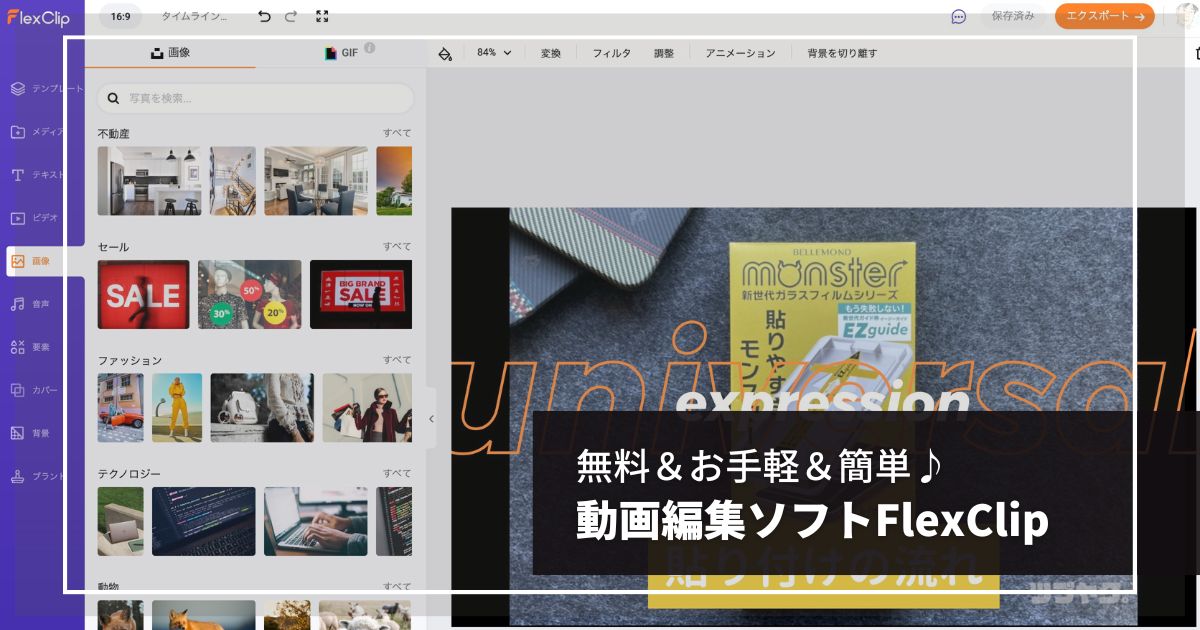1200x630 pixels.
Task: Open アニメーション in the image toolbar
Action: (x=740, y=53)
